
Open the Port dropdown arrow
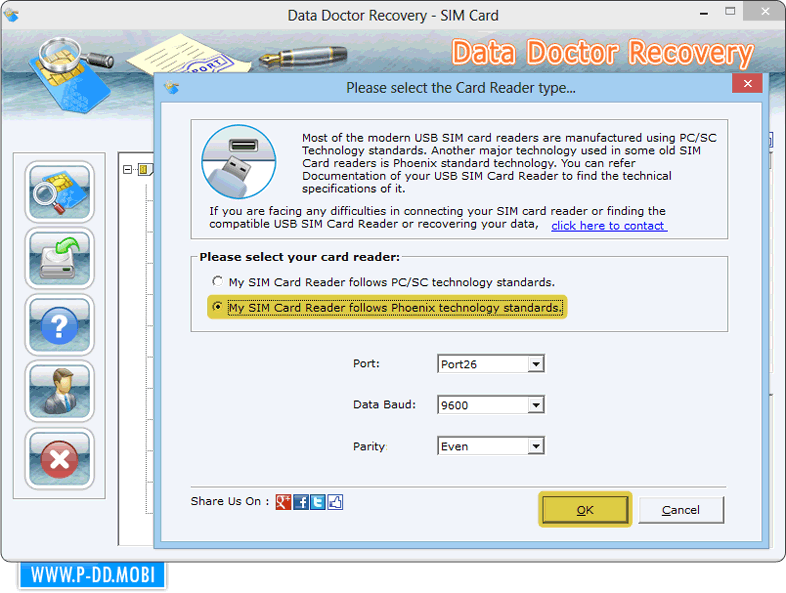536,364
